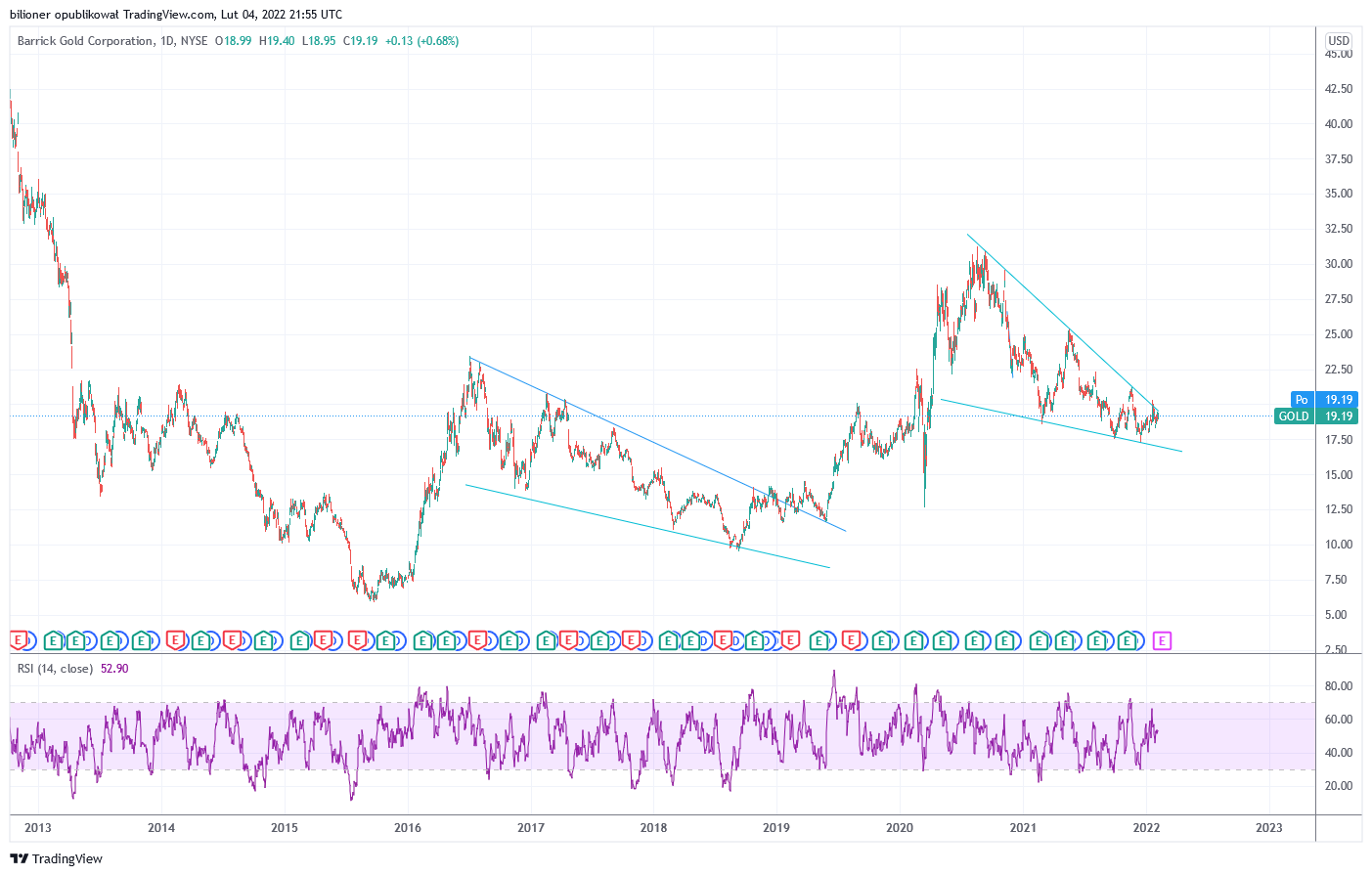The width and height of the screenshot is (1372, 876).
Task: Click the green GOLD 19.19 ticker tag
Action: click(1316, 416)
